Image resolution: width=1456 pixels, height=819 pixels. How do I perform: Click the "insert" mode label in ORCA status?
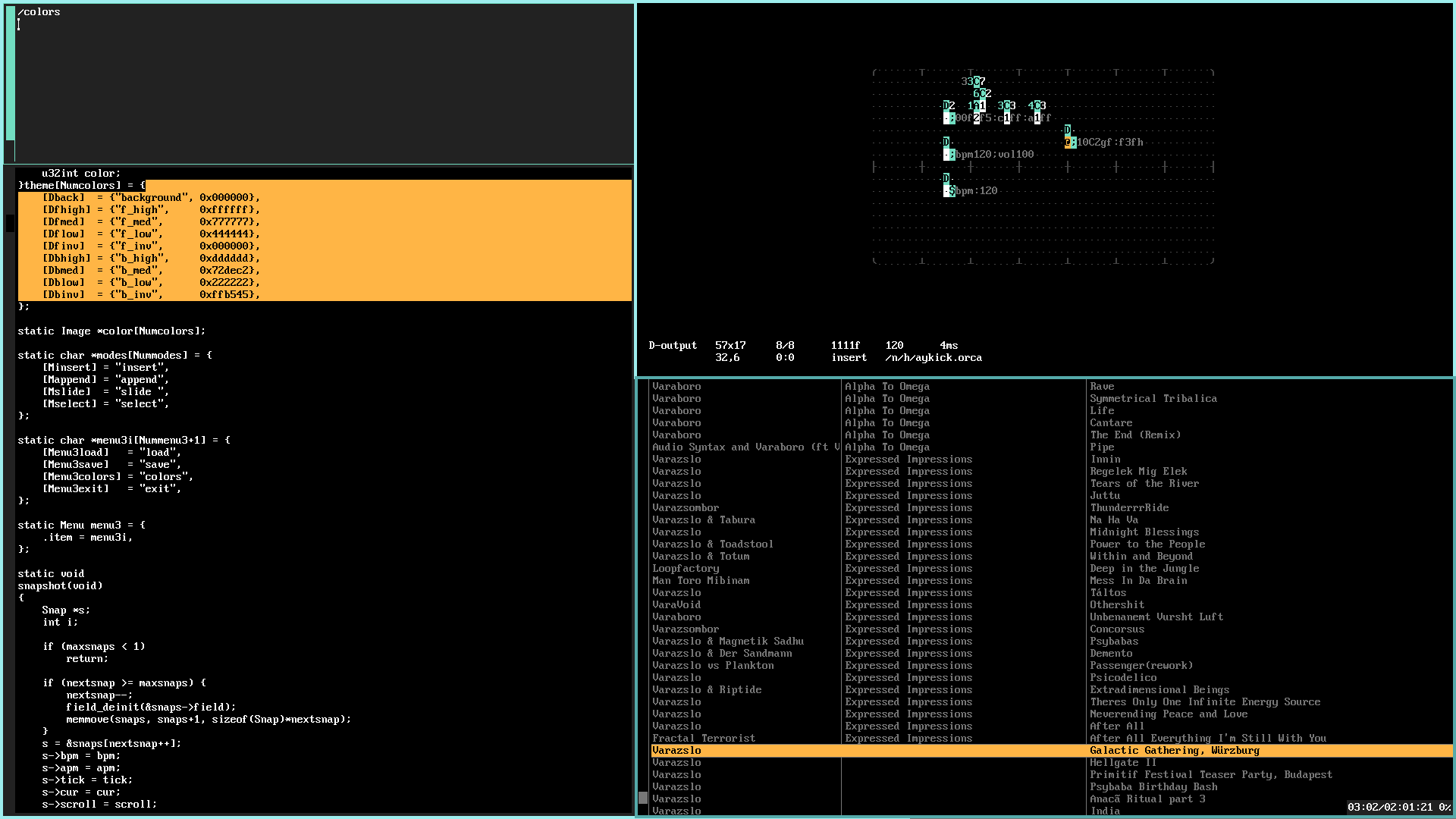[849, 357]
